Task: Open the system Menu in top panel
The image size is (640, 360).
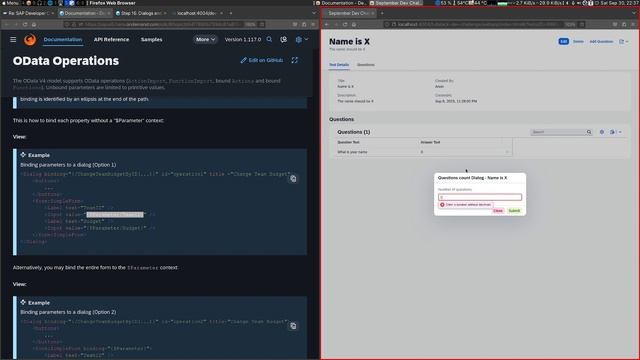Action: click(10, 3)
